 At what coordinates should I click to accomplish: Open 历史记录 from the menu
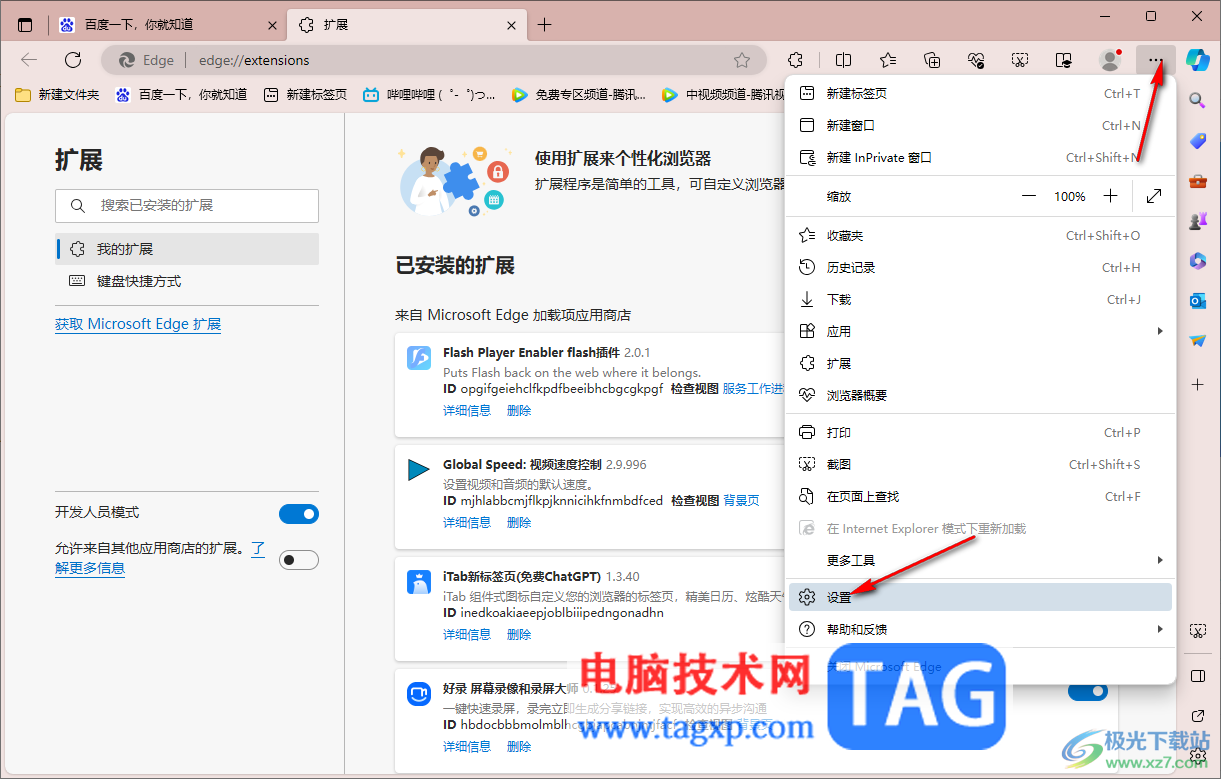tap(980, 267)
